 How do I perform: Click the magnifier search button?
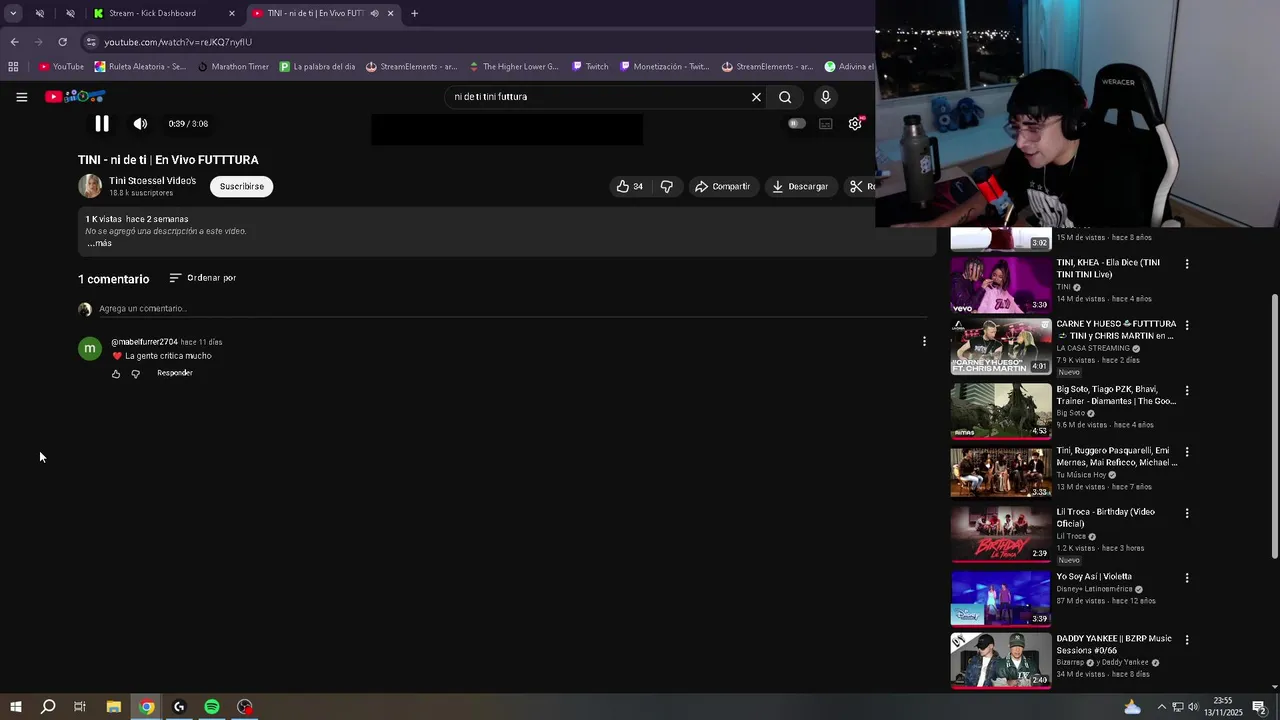click(x=785, y=97)
